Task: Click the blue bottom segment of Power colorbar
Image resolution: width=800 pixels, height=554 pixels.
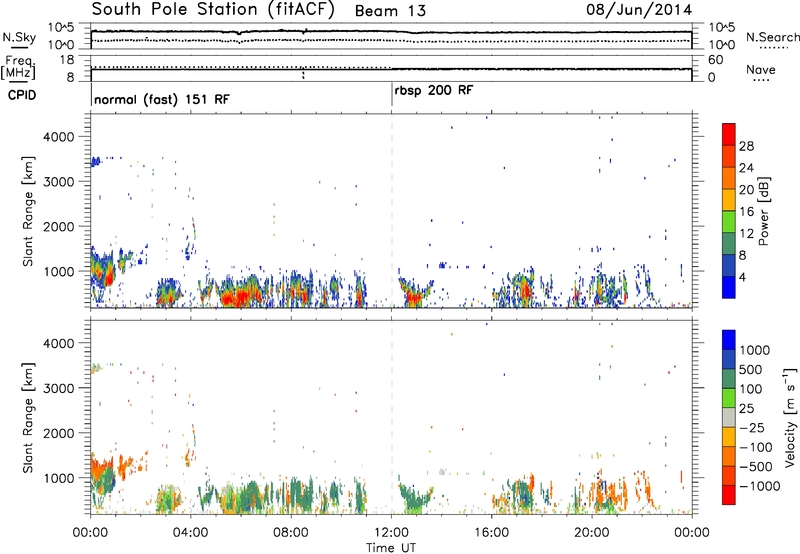Action: coord(729,287)
